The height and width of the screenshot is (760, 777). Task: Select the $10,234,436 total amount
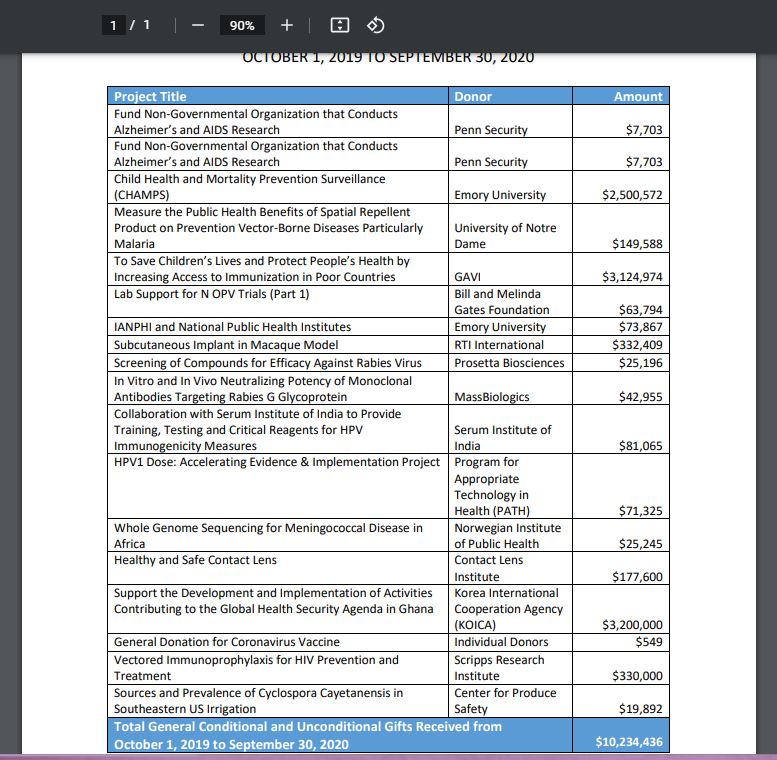point(629,742)
